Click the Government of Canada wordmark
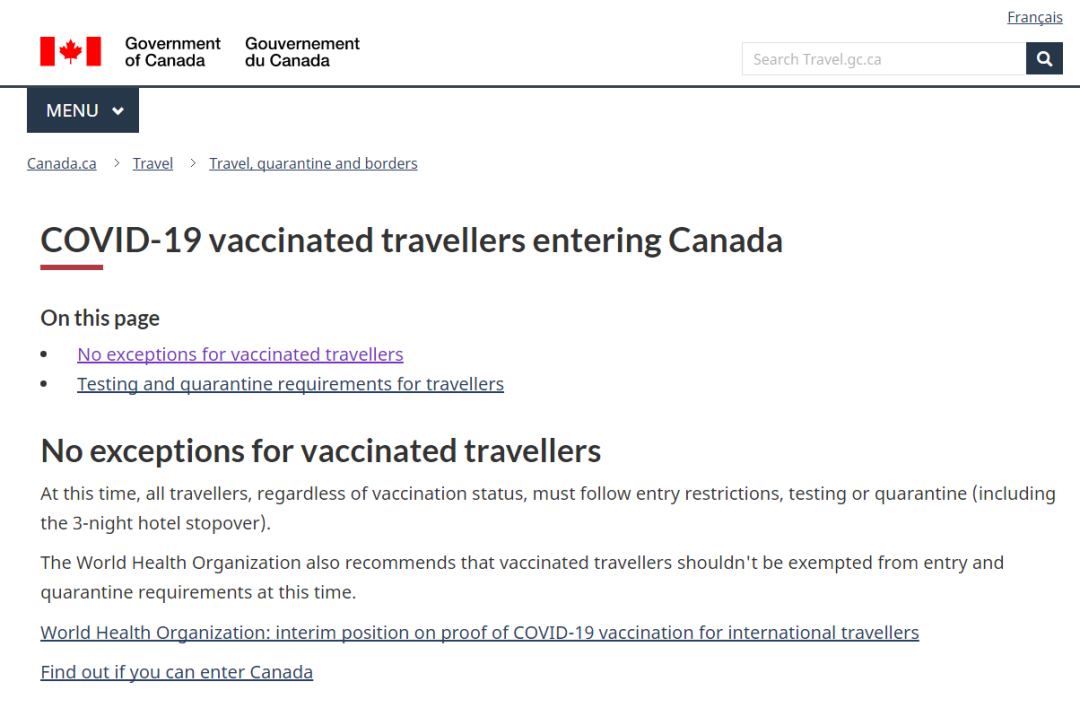This screenshot has width=1080, height=708. click(x=172, y=52)
